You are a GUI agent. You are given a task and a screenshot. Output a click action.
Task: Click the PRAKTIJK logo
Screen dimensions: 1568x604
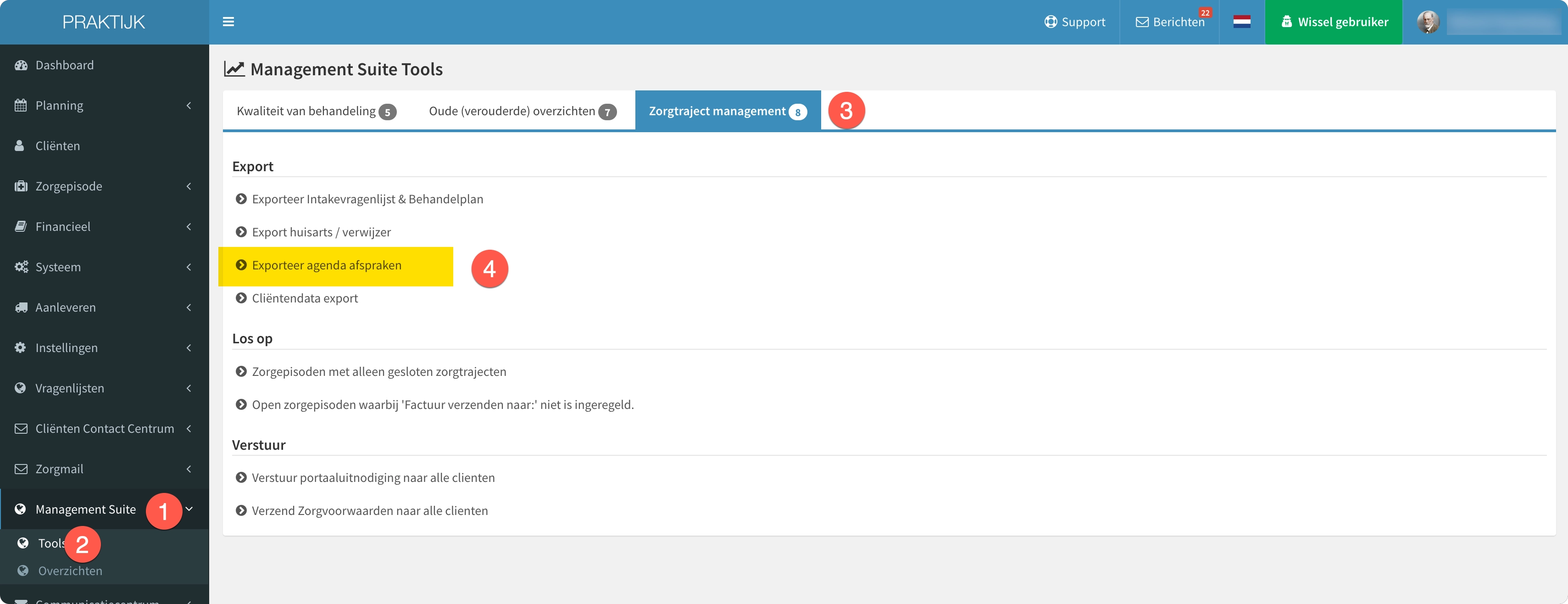104,22
